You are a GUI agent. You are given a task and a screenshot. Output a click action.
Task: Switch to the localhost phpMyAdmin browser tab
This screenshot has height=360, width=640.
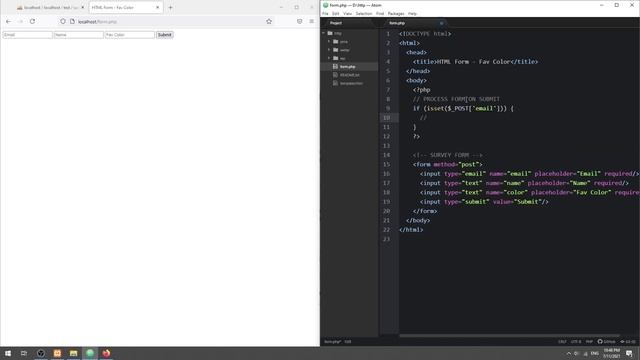point(50,7)
